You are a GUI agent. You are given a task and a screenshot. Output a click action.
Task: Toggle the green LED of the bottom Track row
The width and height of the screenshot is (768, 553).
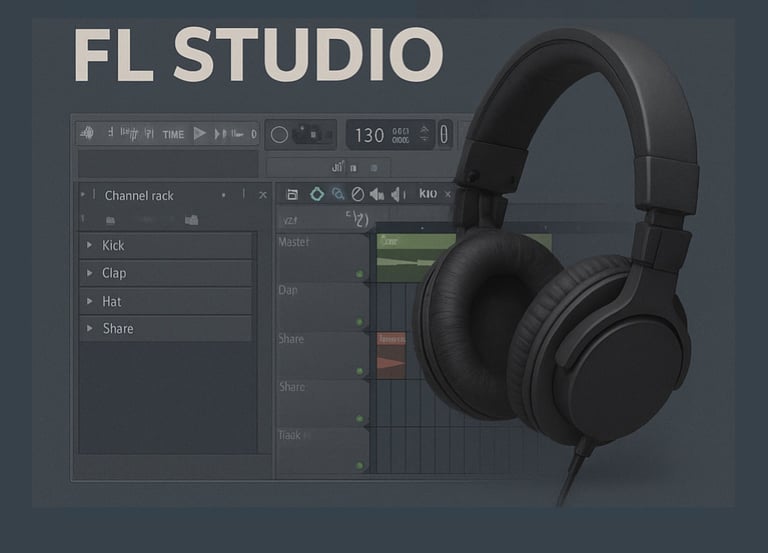click(x=360, y=465)
